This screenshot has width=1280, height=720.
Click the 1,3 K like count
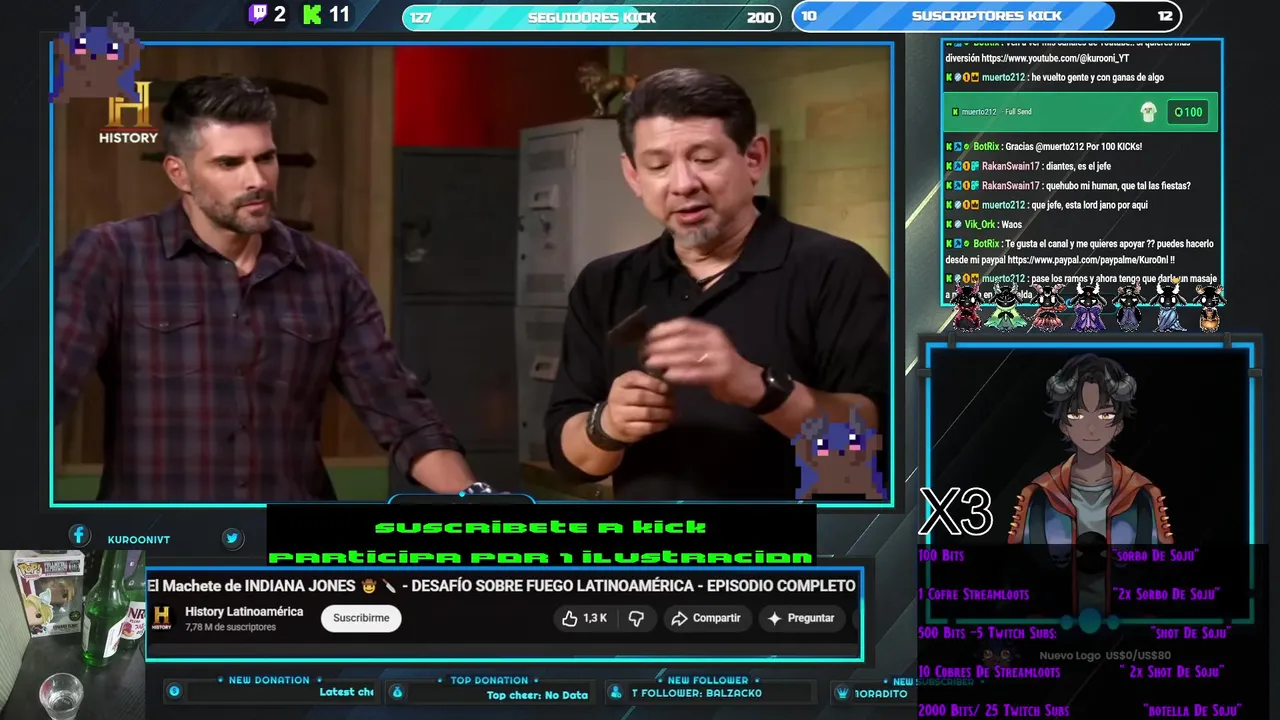pos(595,618)
